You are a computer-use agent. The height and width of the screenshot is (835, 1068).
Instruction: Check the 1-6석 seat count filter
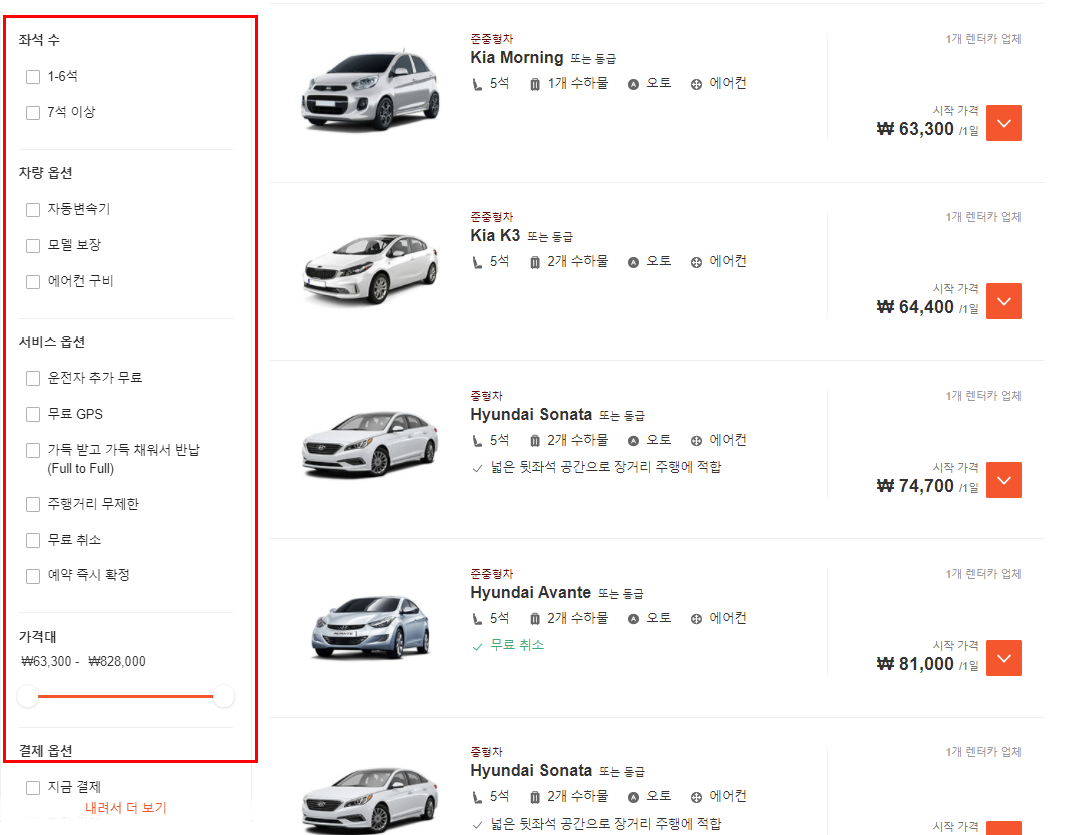pyautogui.click(x=33, y=77)
